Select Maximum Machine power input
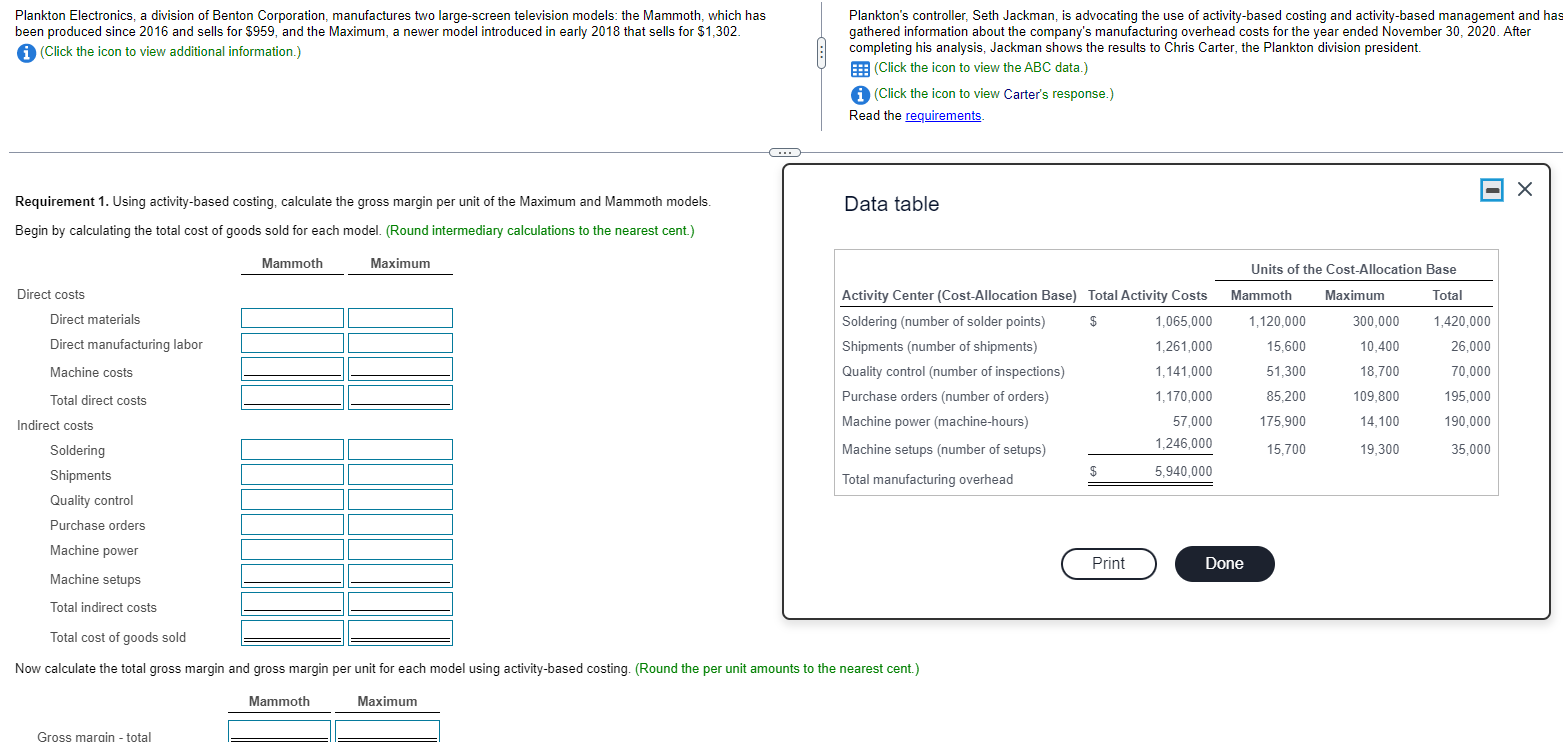The image size is (1563, 744). 400,550
